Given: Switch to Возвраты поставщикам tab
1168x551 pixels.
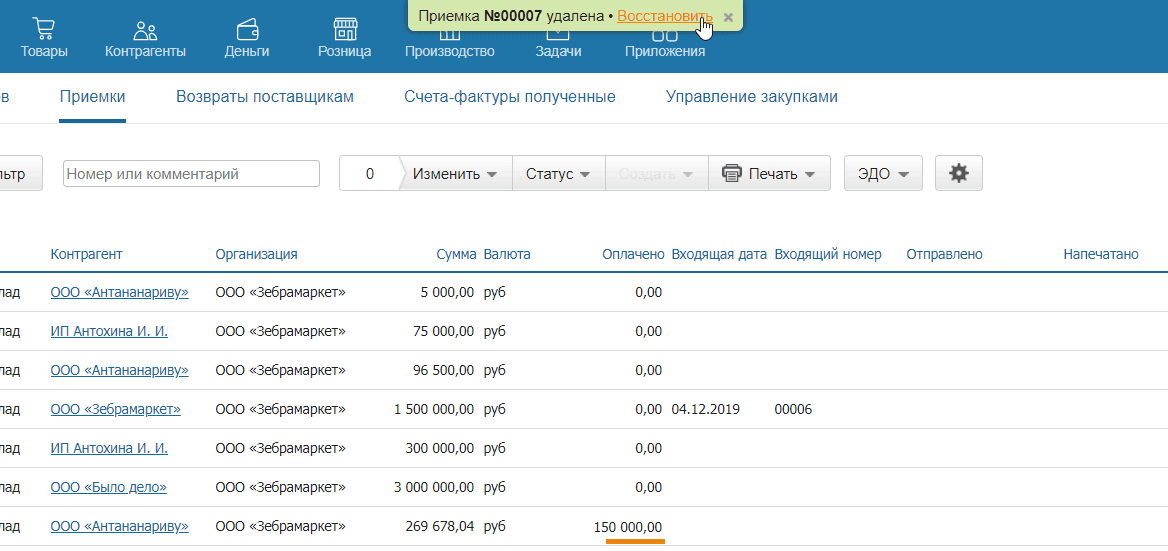Looking at the screenshot, I should (264, 97).
